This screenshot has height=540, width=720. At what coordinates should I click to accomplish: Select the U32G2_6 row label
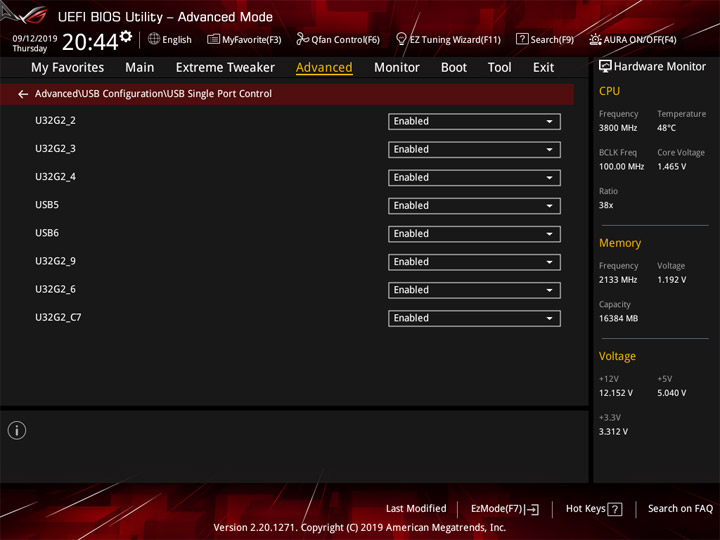[56, 289]
